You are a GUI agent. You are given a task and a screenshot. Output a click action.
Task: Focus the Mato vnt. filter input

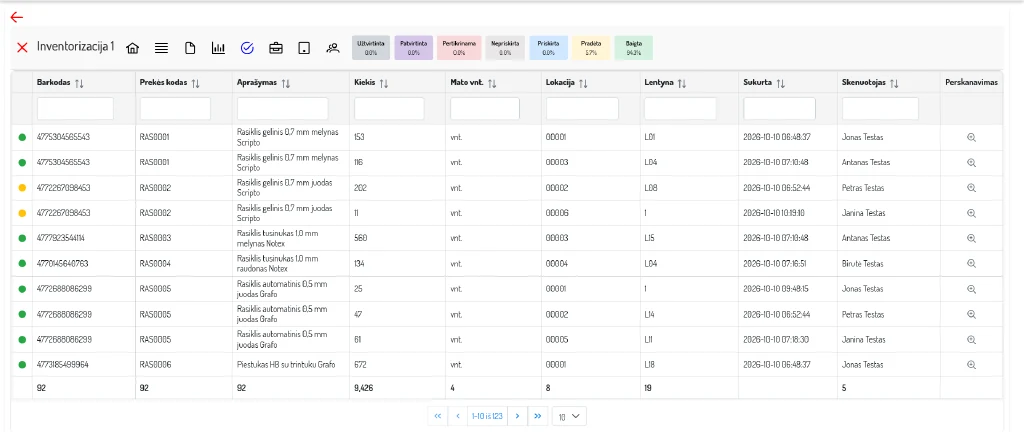pos(485,108)
